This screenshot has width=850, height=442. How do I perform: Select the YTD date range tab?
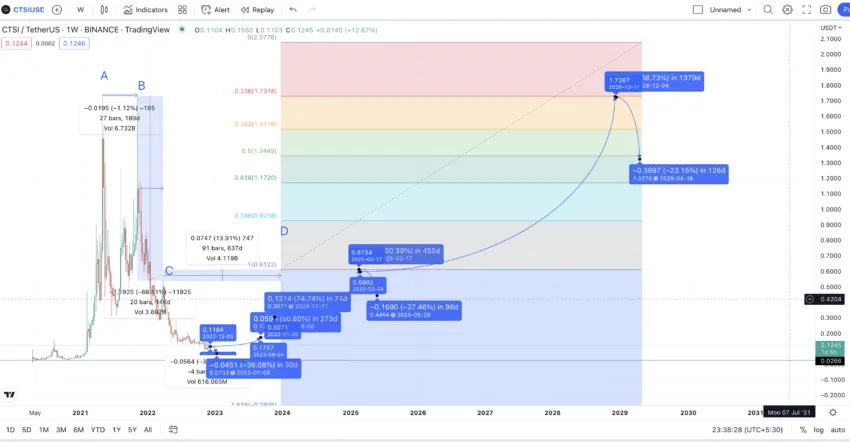[97, 430]
